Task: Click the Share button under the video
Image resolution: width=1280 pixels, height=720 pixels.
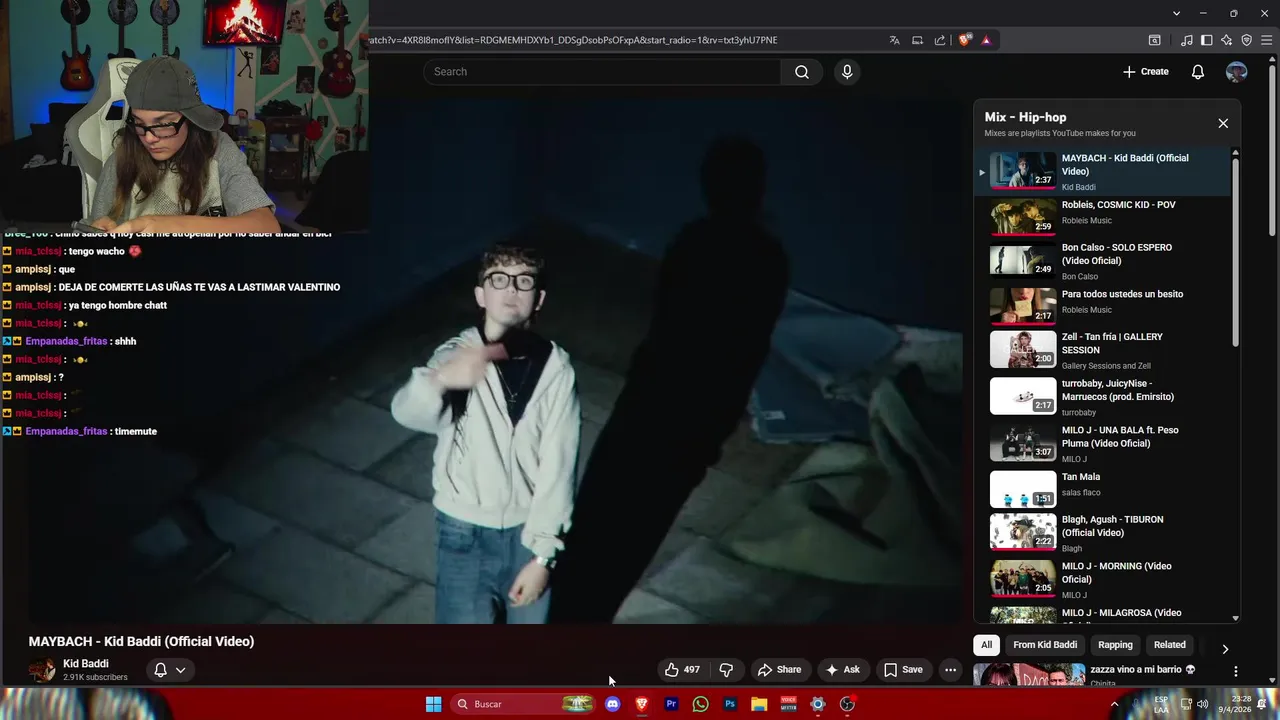Action: coord(779,670)
